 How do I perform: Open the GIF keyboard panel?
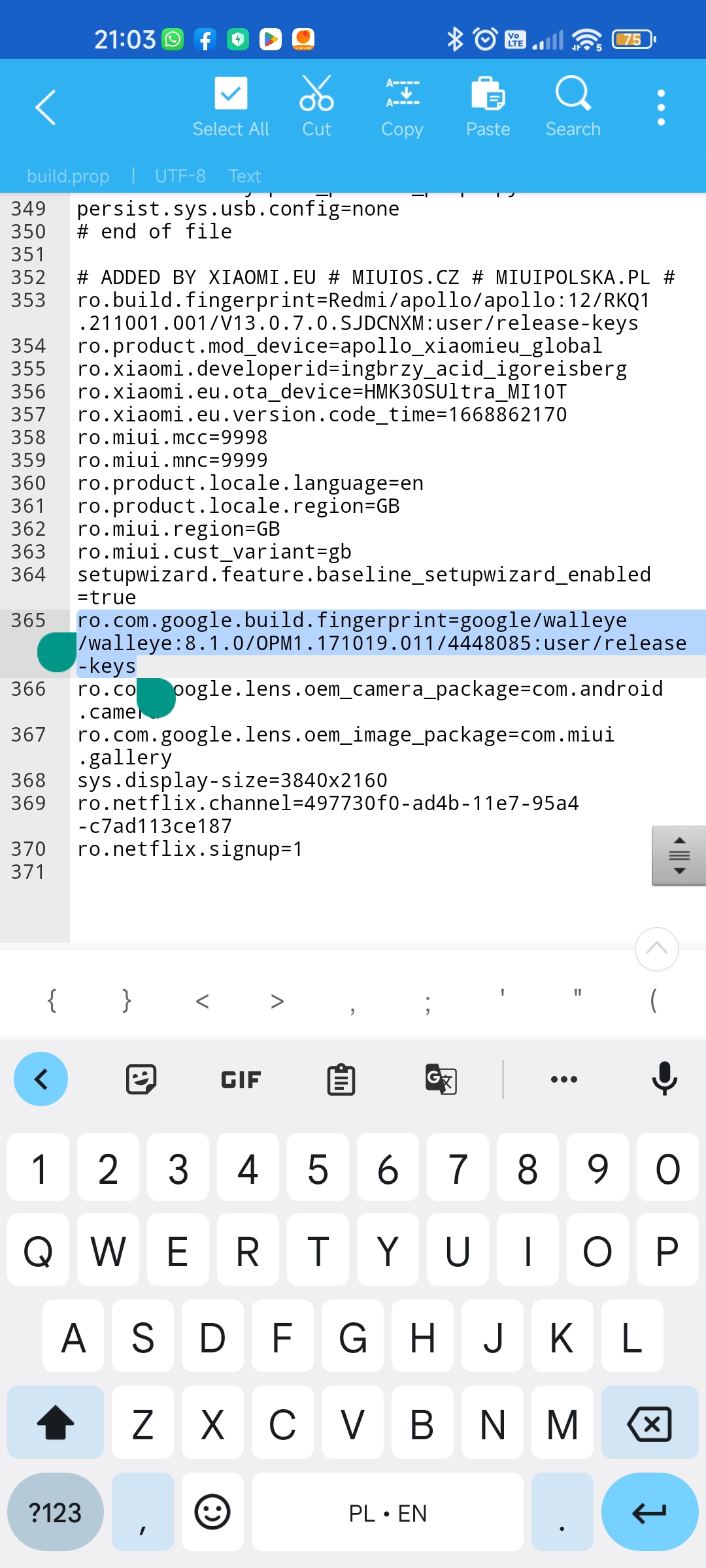[x=241, y=1079]
